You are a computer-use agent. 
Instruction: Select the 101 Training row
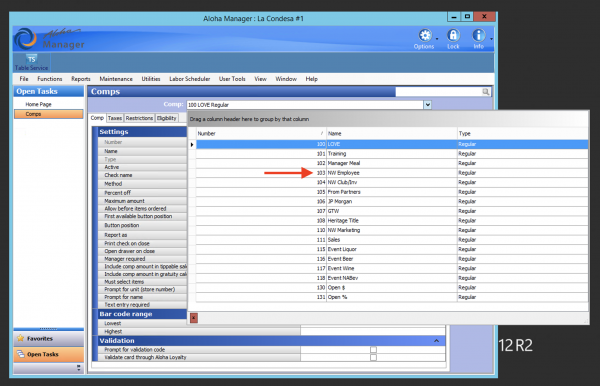(392, 154)
